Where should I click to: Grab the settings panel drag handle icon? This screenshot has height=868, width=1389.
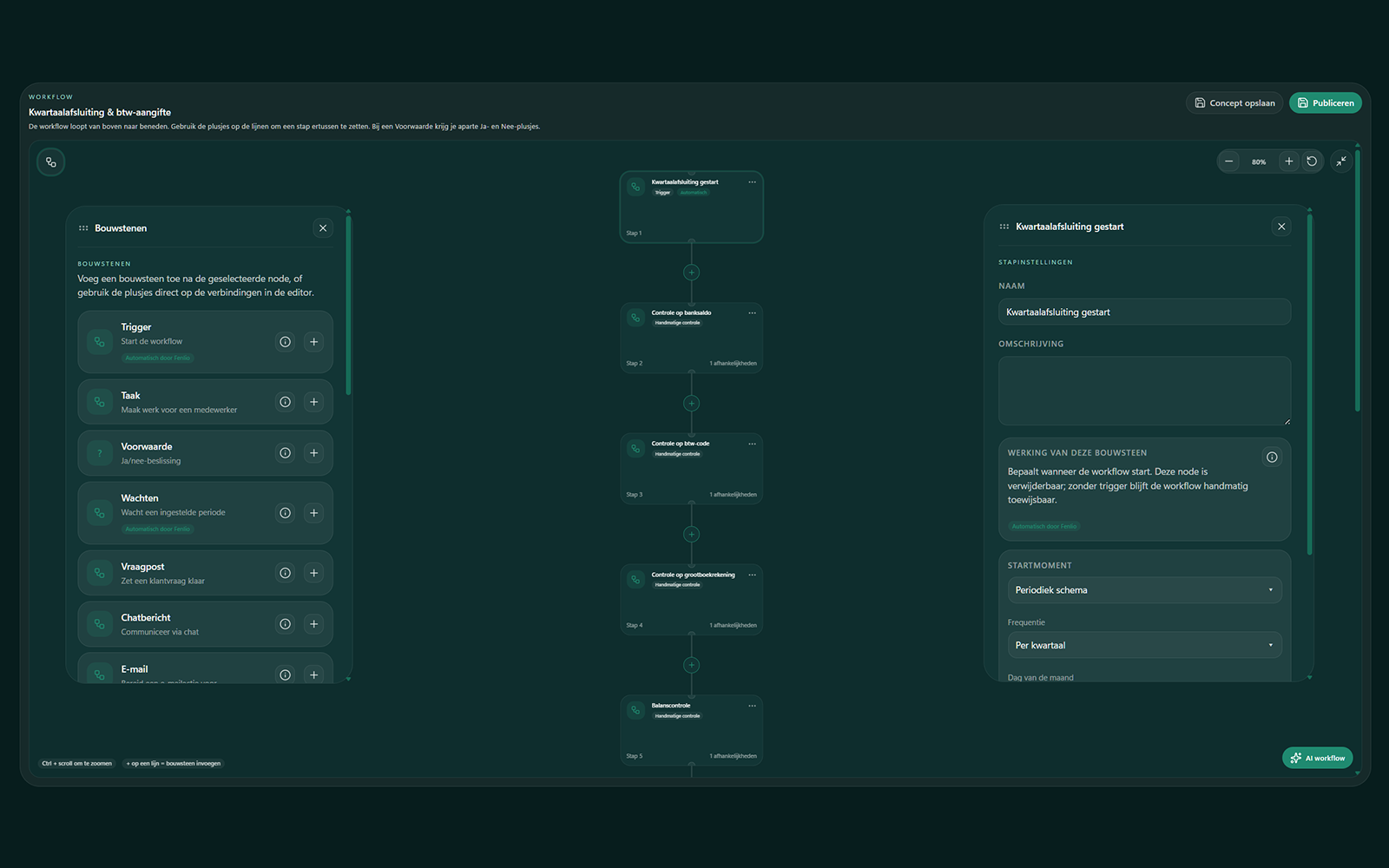click(x=1004, y=227)
